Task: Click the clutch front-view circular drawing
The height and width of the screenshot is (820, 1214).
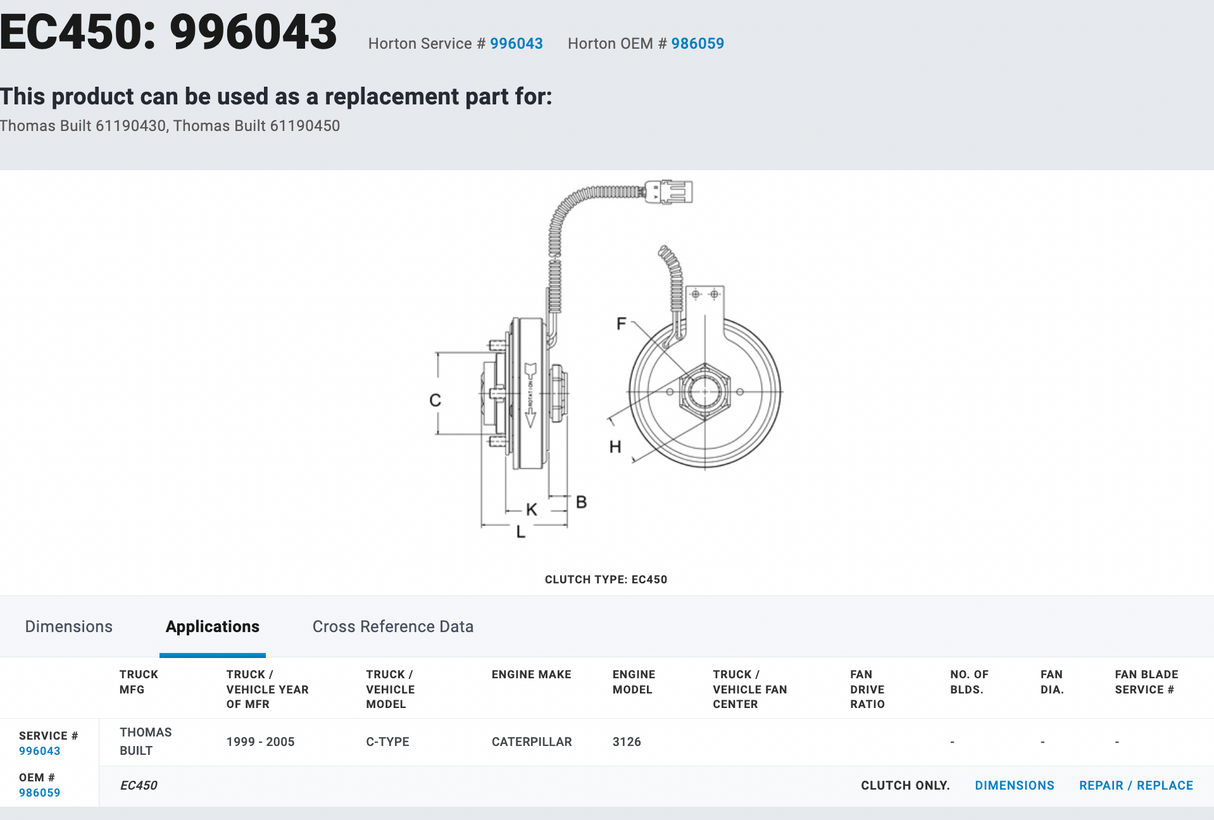Action: tap(705, 392)
